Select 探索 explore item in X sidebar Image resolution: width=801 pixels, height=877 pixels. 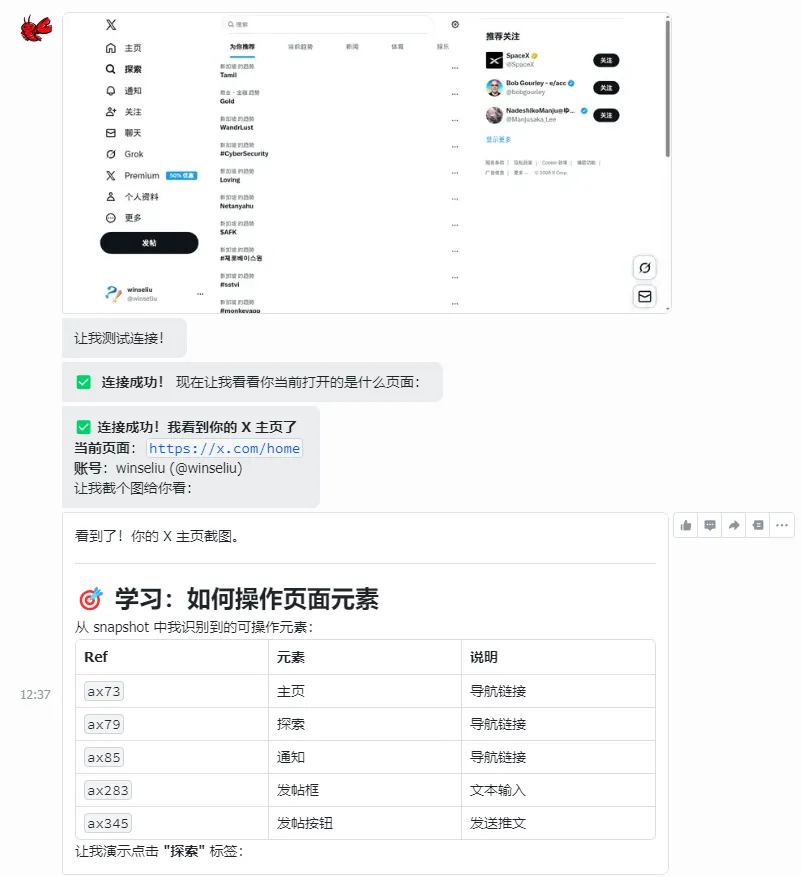pyautogui.click(x=124, y=69)
